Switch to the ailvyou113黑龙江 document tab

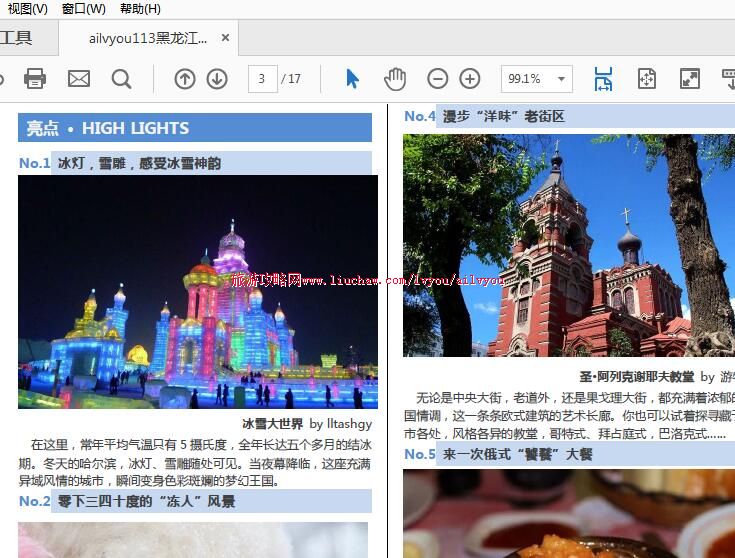(x=148, y=38)
